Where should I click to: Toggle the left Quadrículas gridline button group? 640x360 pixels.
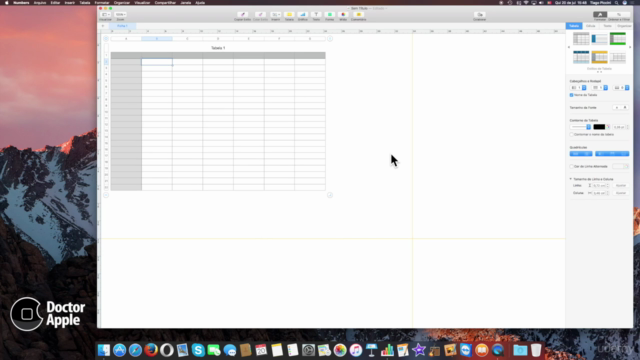click(x=581, y=154)
